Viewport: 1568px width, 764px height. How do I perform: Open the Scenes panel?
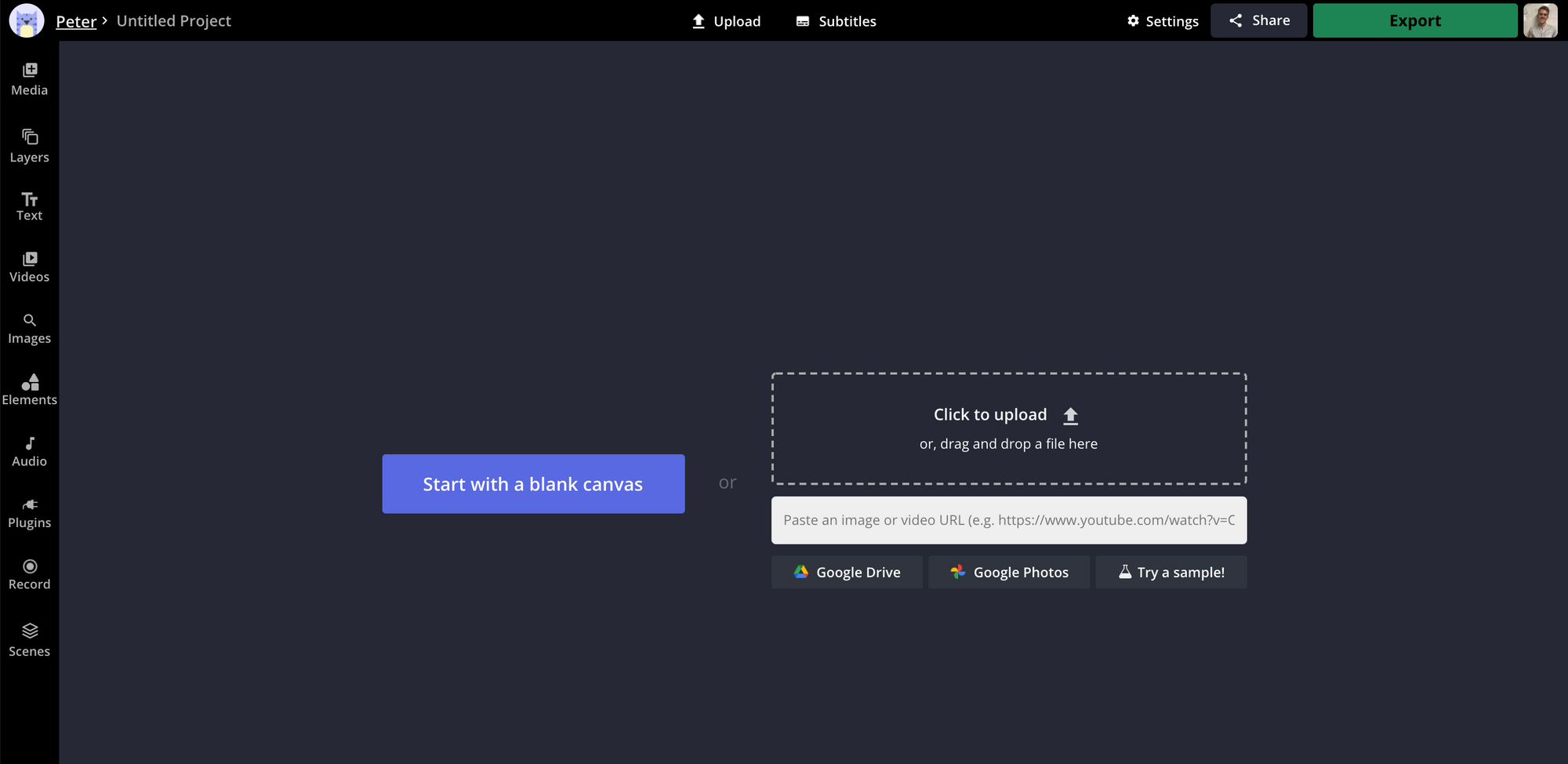click(29, 640)
